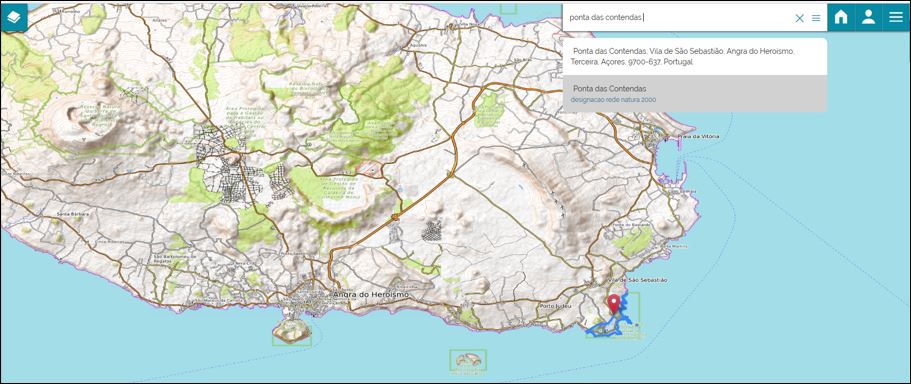Screen dimensions: 911x384
Task: Click Vila de São Sebastião map label
Action: [x=637, y=280]
